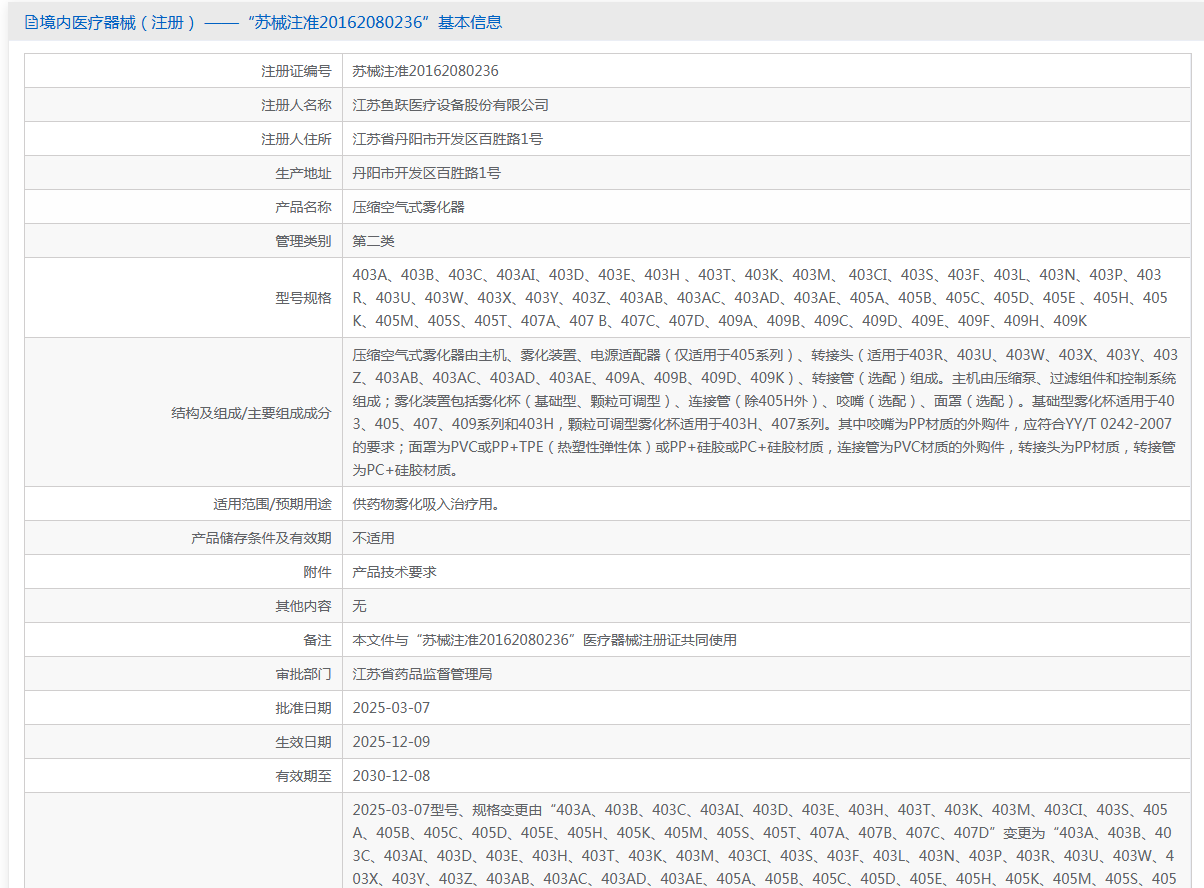Select the remark text starting 本文件与

pyautogui.click(x=545, y=640)
